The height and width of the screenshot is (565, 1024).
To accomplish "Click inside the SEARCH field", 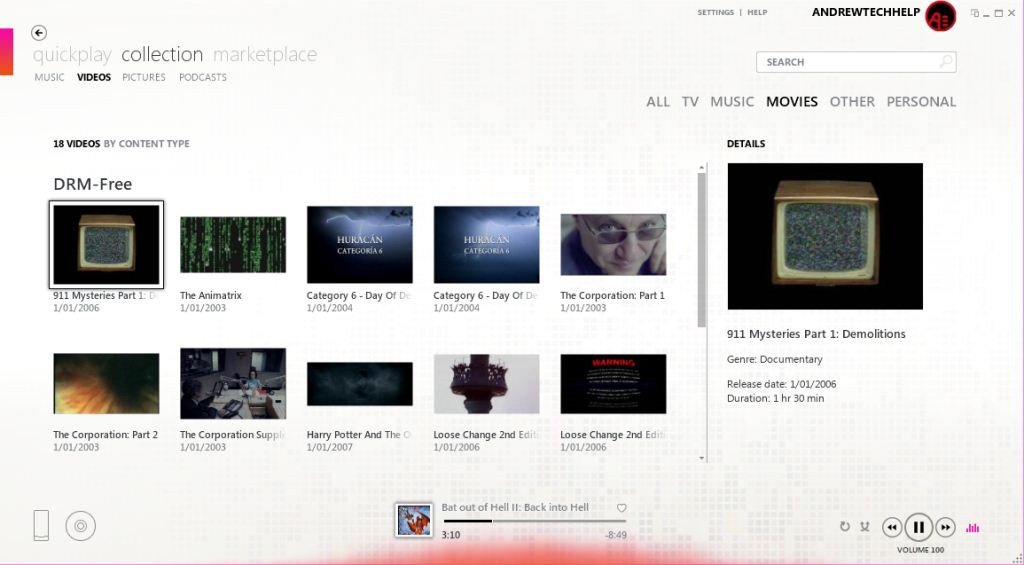I will [856, 62].
